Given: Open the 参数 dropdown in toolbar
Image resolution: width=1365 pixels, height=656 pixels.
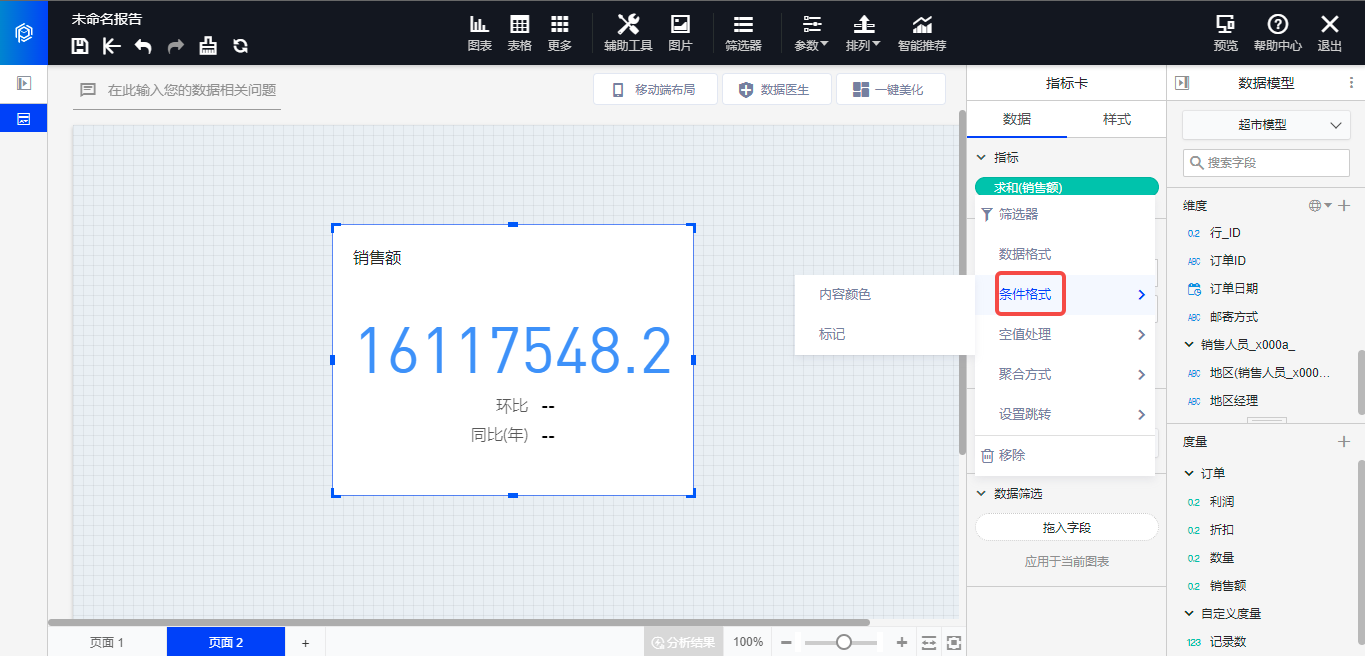Looking at the screenshot, I should [811, 33].
